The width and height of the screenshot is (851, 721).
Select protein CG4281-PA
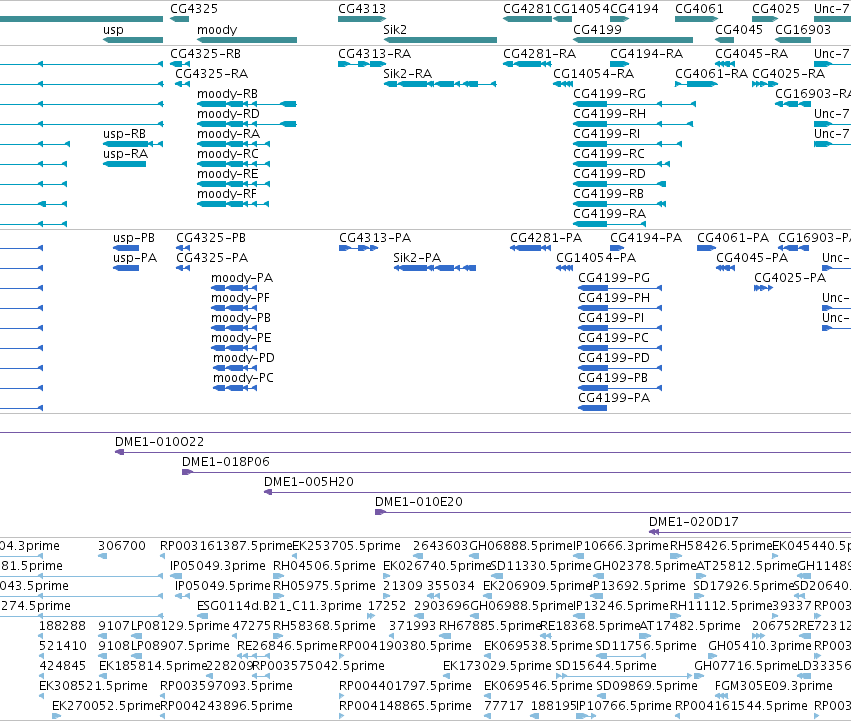click(x=546, y=238)
